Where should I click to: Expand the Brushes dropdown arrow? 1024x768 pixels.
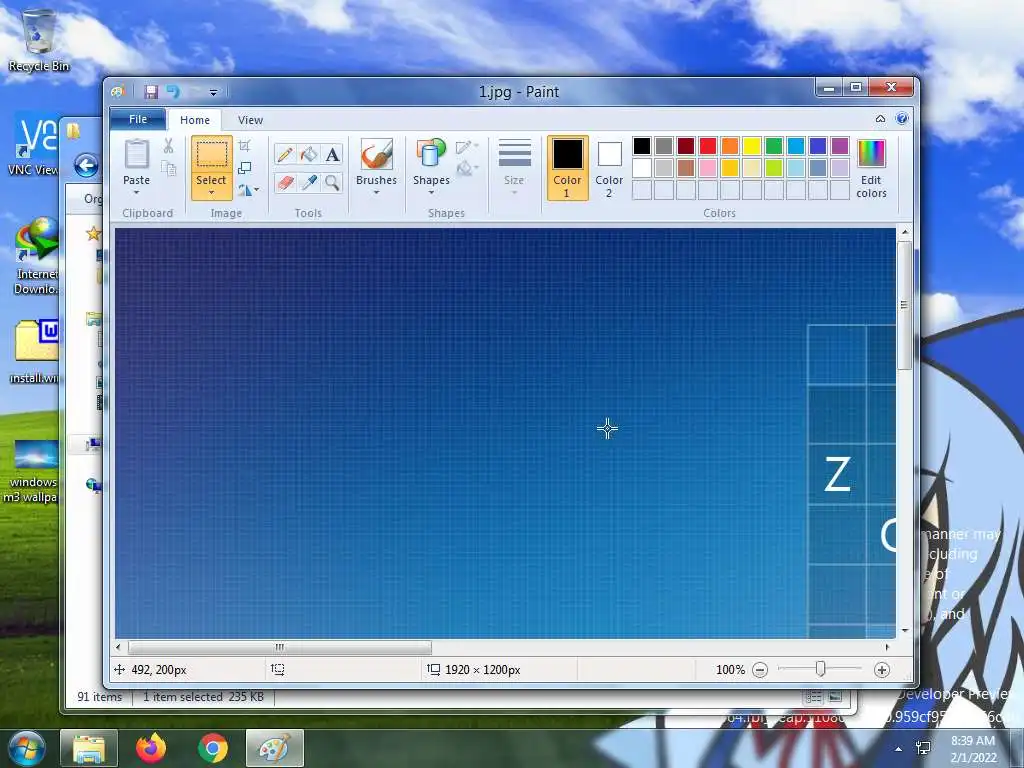(x=376, y=193)
